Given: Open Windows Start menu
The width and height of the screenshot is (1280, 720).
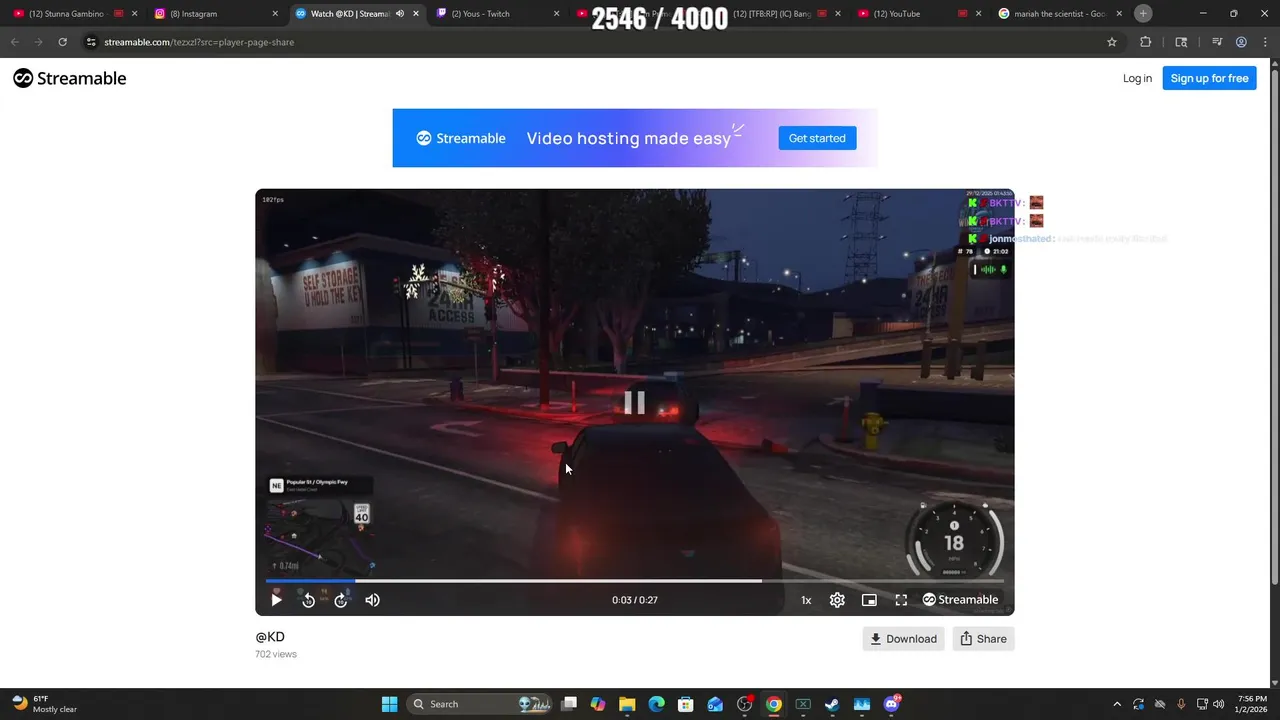Looking at the screenshot, I should [x=389, y=704].
